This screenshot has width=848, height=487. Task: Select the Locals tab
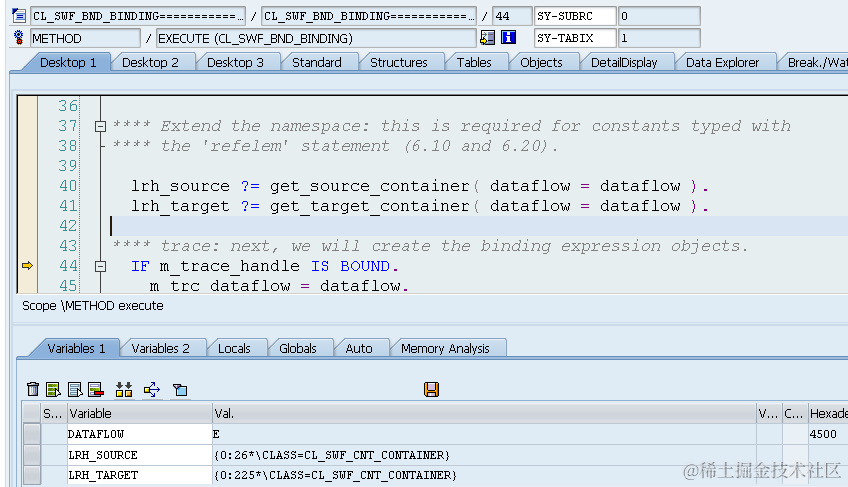point(234,348)
